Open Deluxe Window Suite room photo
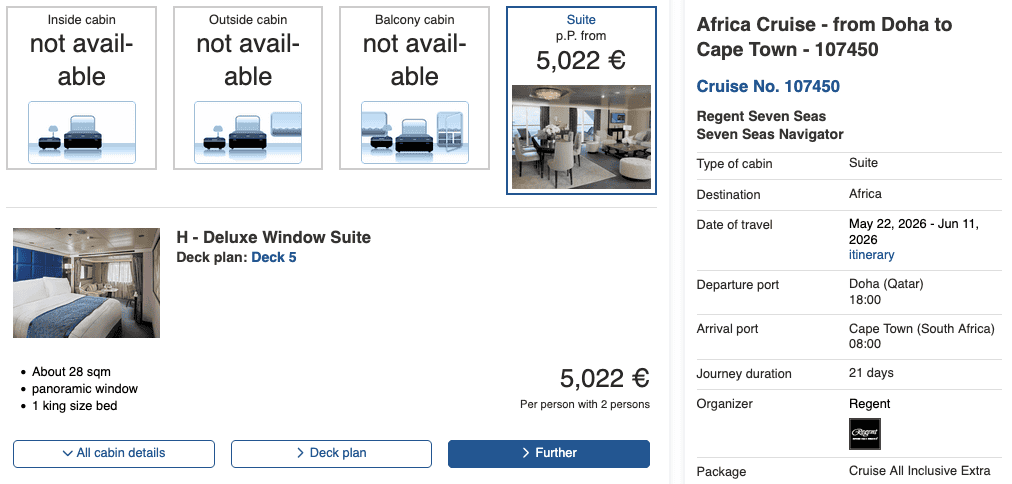 [86, 282]
